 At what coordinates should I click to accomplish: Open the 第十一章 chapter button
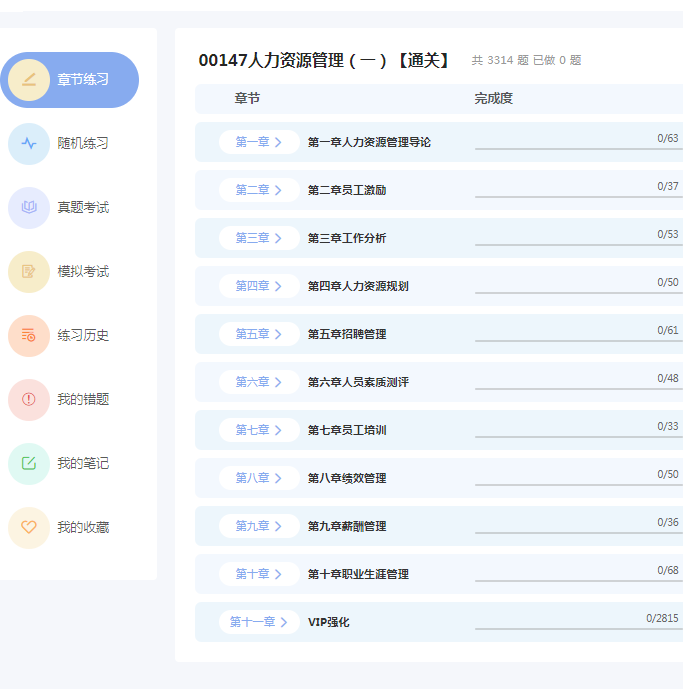click(259, 622)
